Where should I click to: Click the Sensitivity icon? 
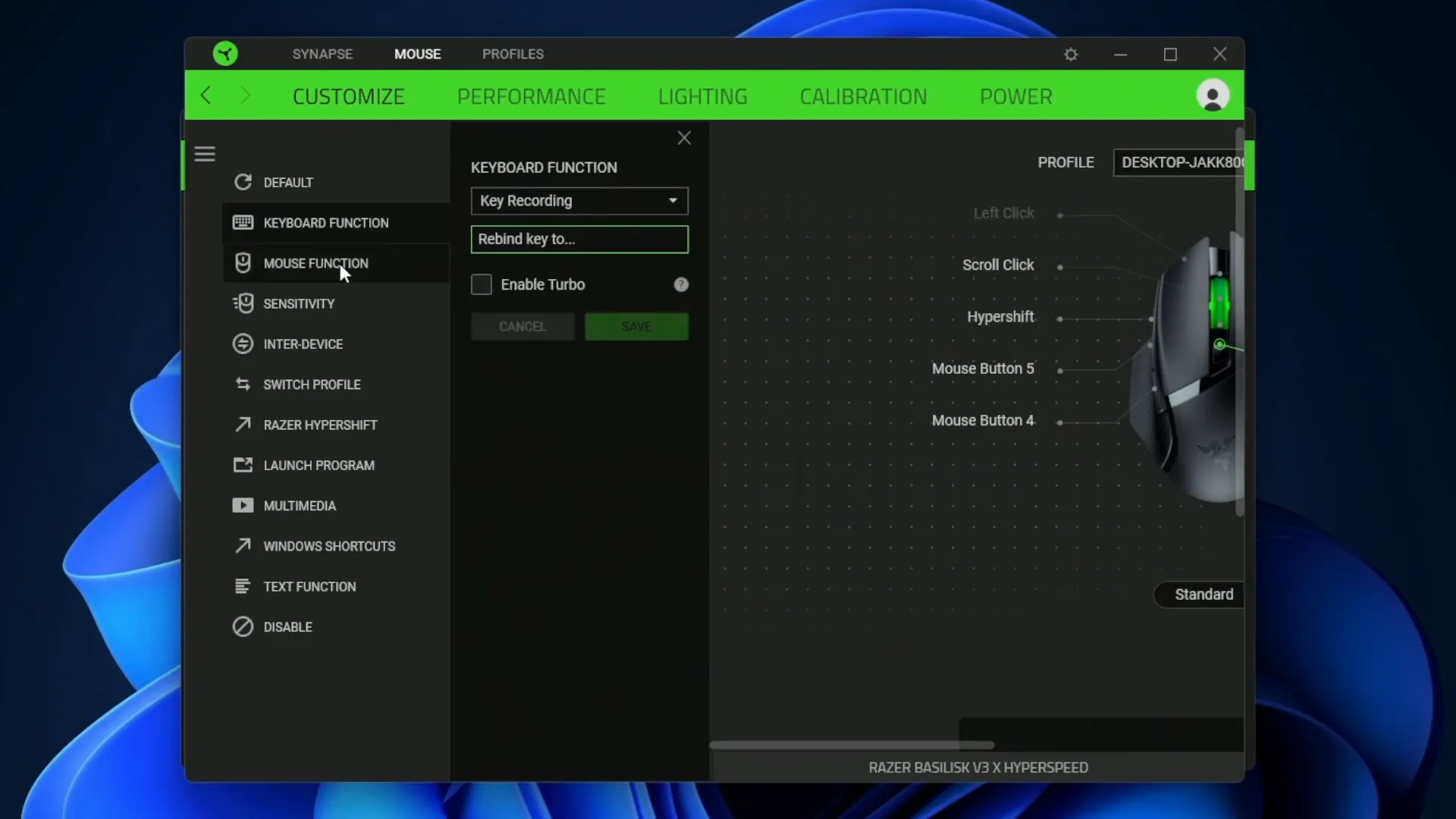243,303
